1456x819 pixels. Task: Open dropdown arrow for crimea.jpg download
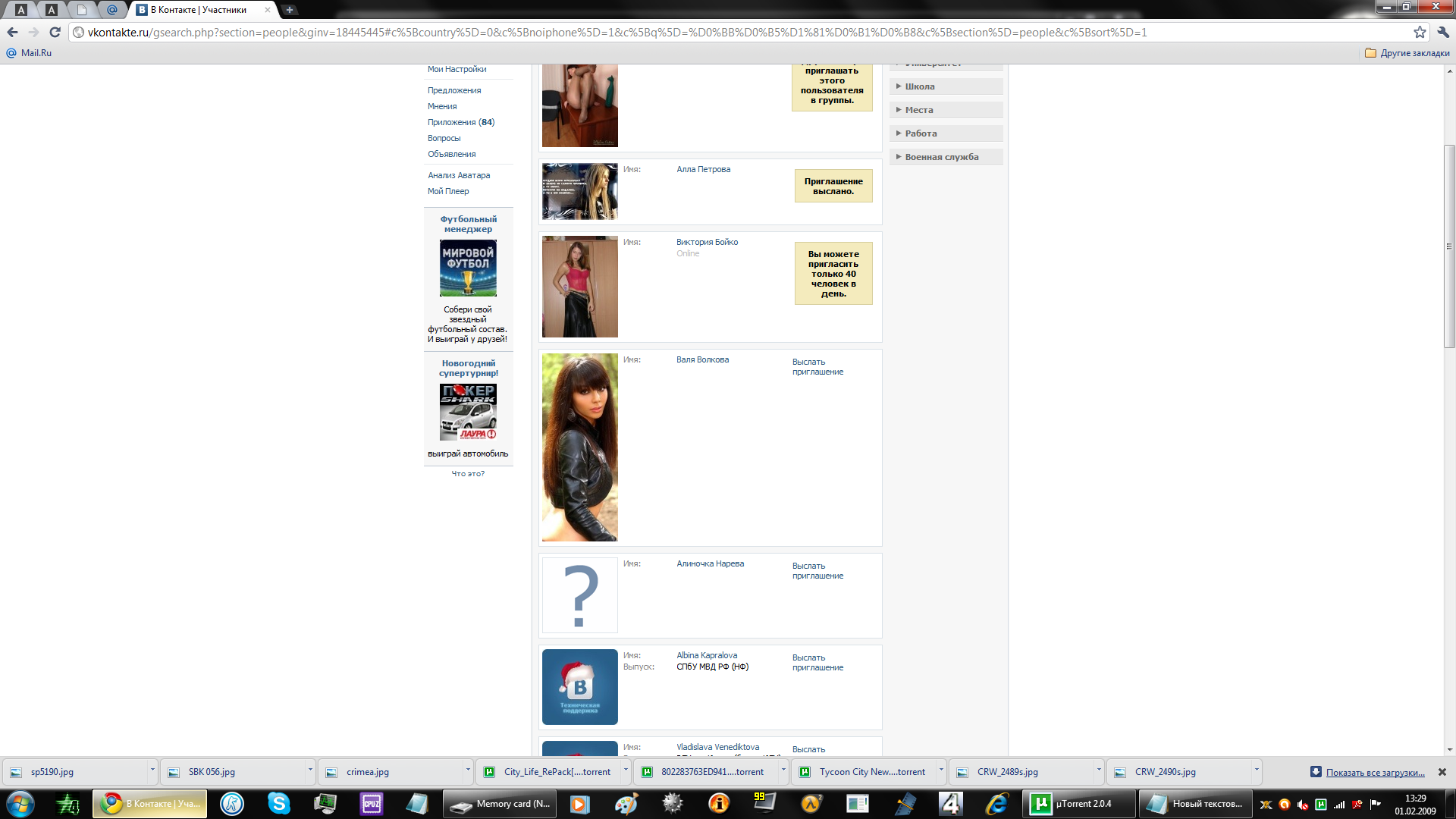coord(467,770)
